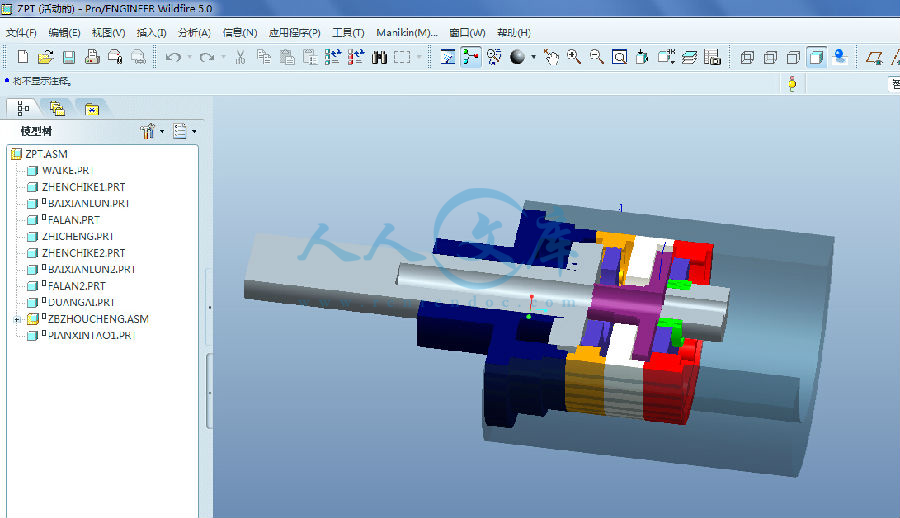Open the 插入(I) menu
Viewport: 900px width, 518px height.
click(x=152, y=33)
